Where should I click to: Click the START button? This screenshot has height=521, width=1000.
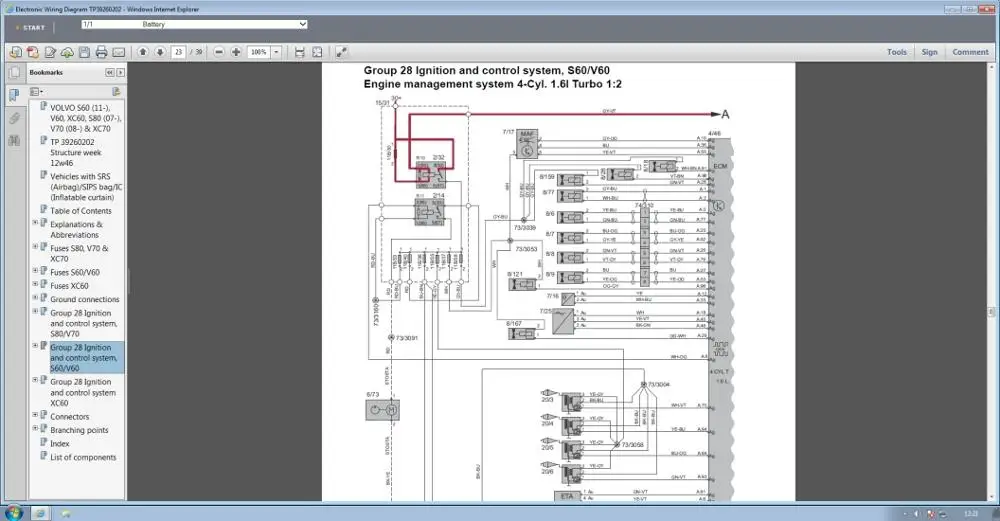(31, 27)
